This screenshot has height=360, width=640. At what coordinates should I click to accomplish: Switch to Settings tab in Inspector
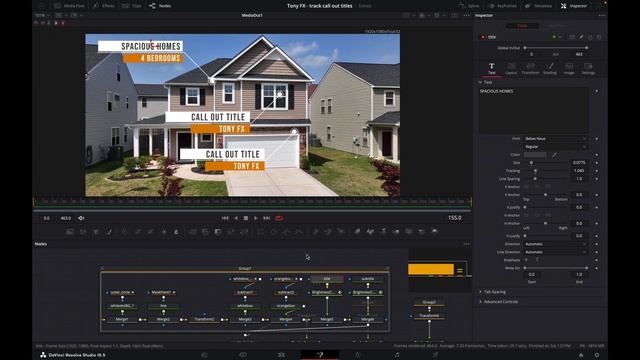tap(588, 68)
